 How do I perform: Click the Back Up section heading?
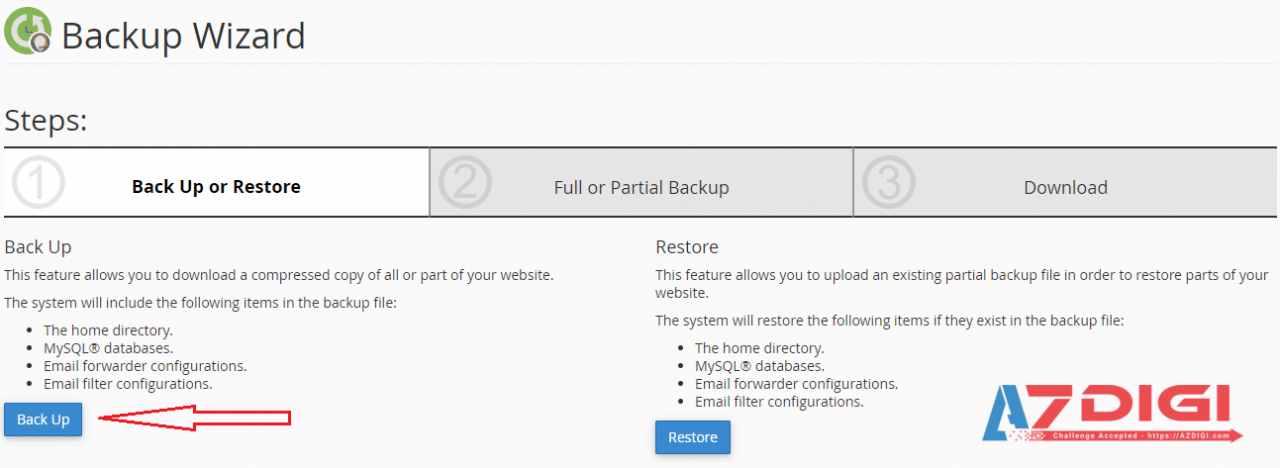(x=38, y=246)
